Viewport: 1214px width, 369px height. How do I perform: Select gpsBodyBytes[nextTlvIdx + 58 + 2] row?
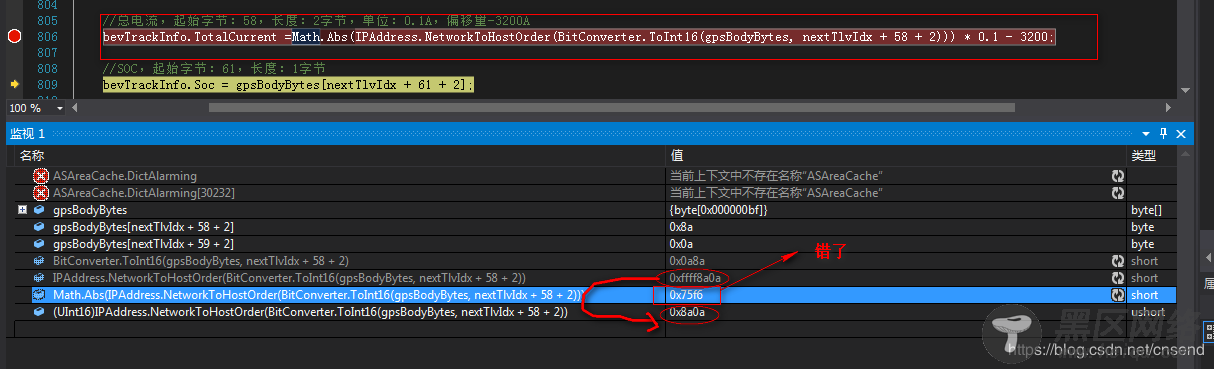coord(143,227)
